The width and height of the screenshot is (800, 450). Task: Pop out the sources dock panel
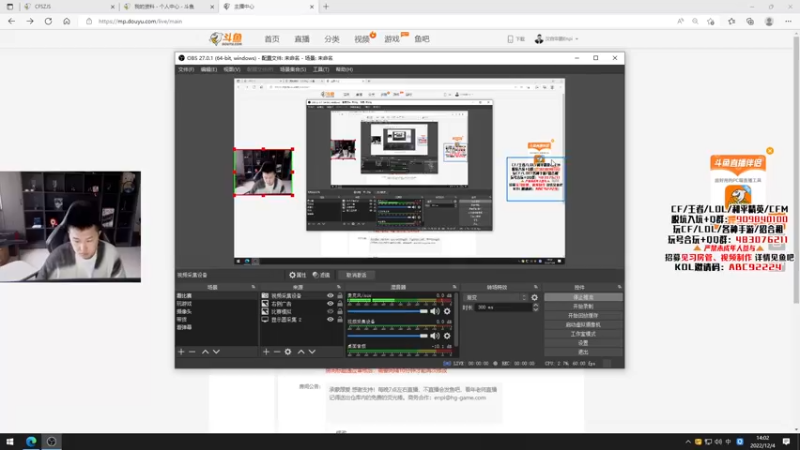pyautogui.click(x=338, y=287)
